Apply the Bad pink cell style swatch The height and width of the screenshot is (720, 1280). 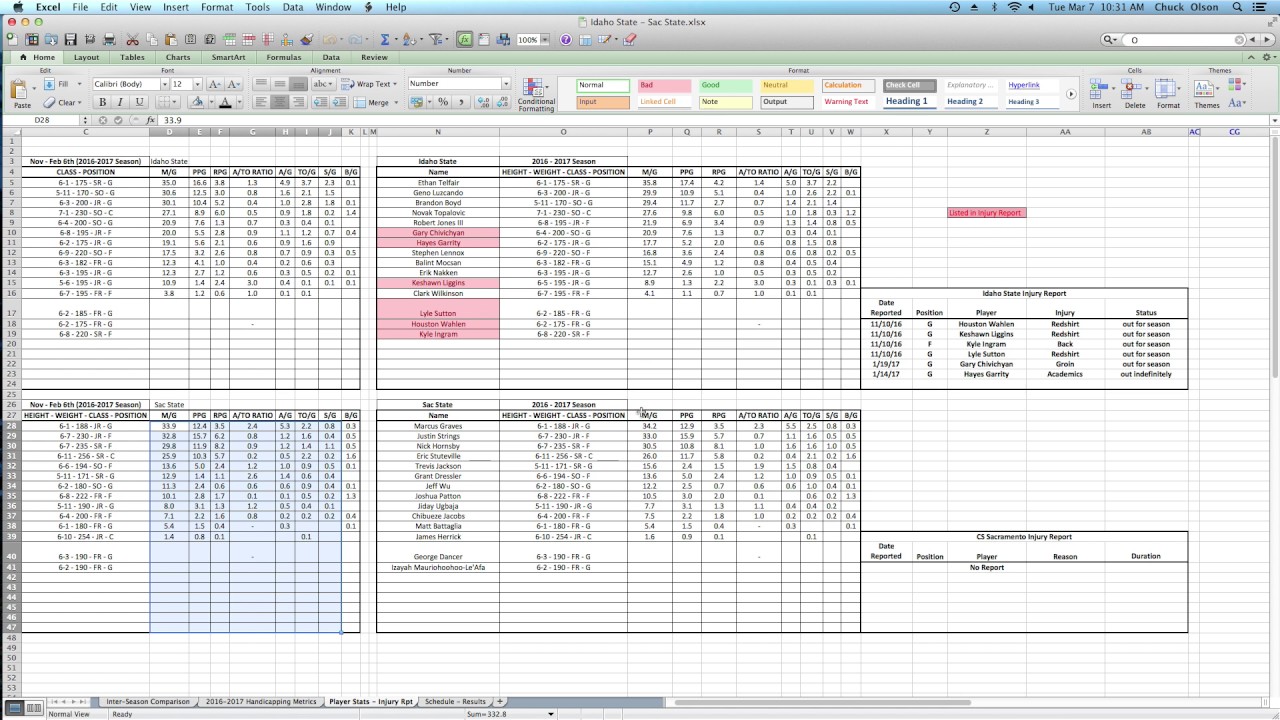coord(664,85)
